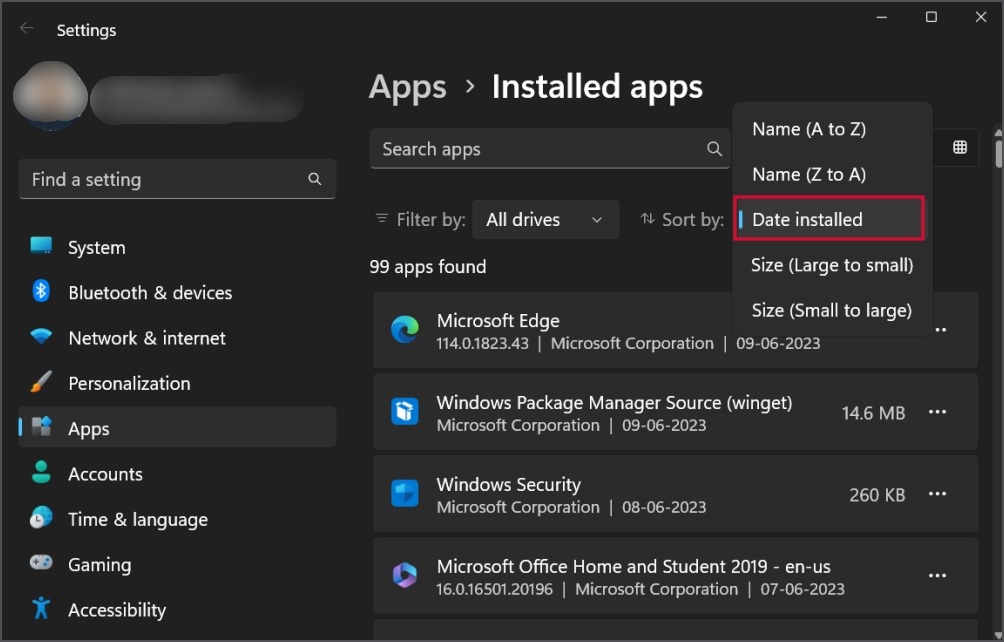
Task: Open the System settings category
Action: [177, 247]
